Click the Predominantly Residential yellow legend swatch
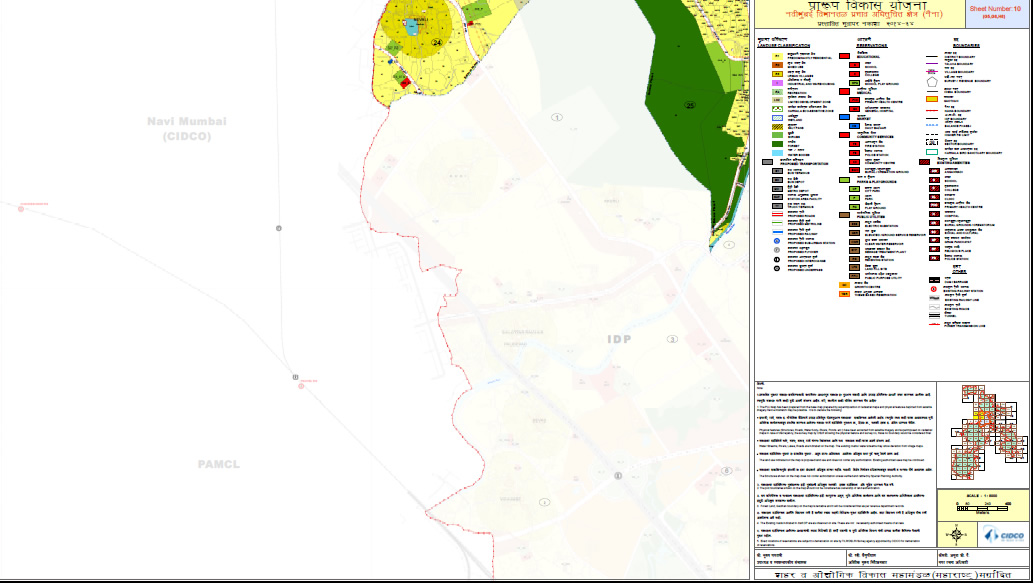The height and width of the screenshot is (584, 1035). [777, 56]
